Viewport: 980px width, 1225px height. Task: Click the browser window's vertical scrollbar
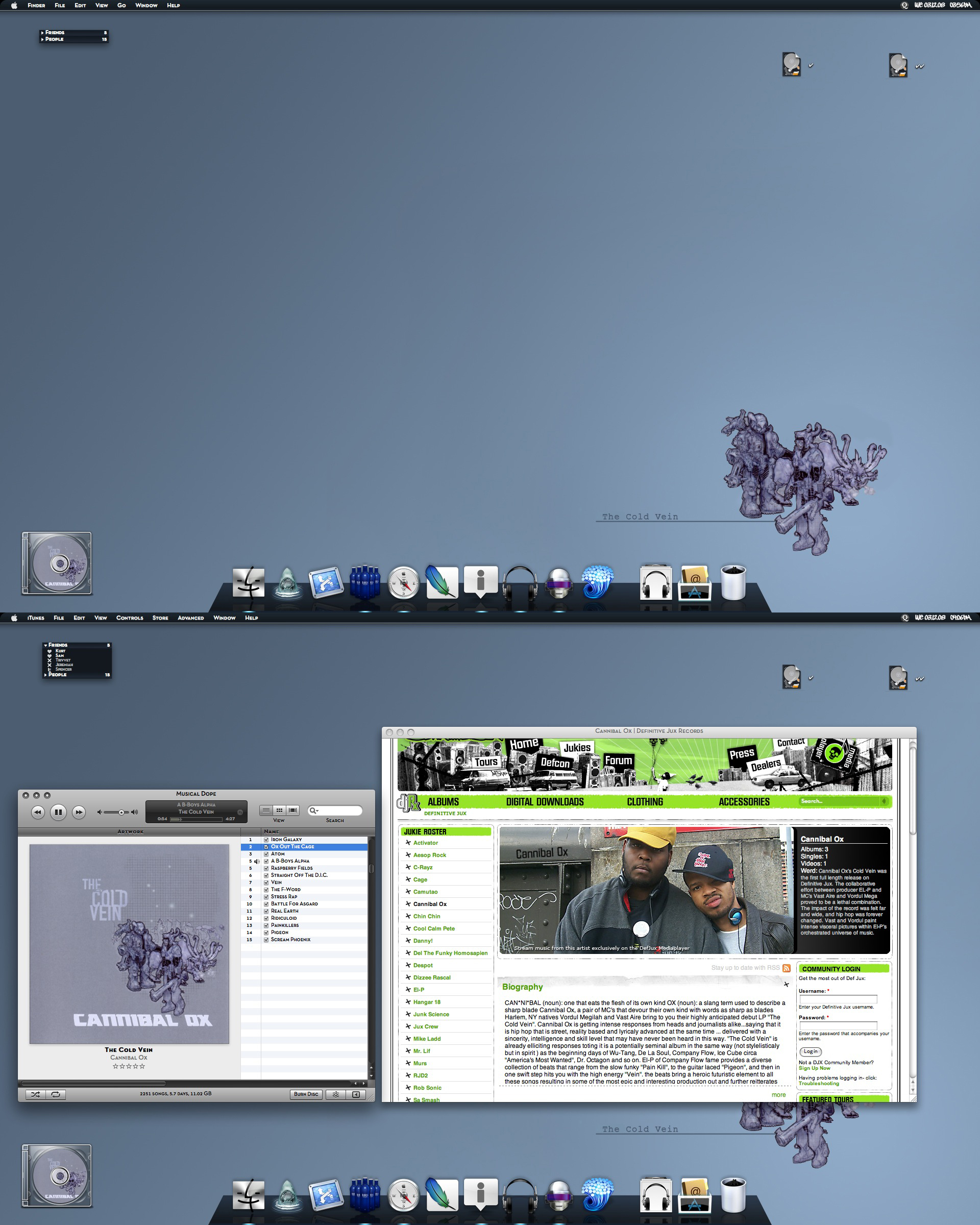click(x=913, y=792)
